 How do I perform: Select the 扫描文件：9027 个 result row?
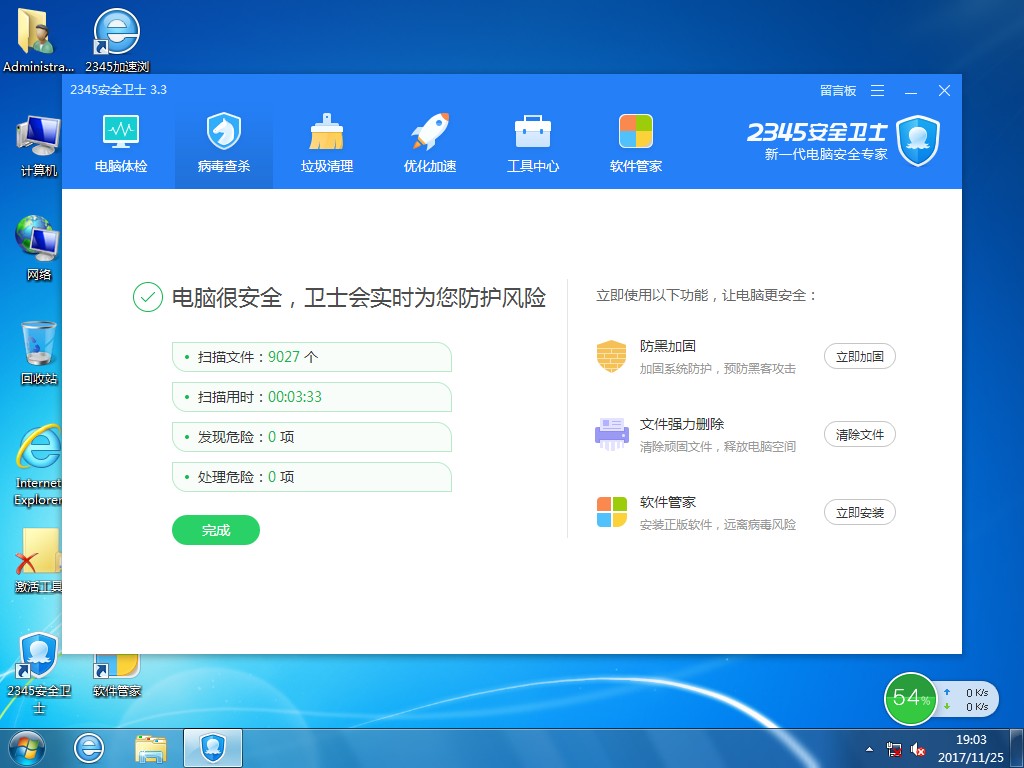pyautogui.click(x=312, y=357)
